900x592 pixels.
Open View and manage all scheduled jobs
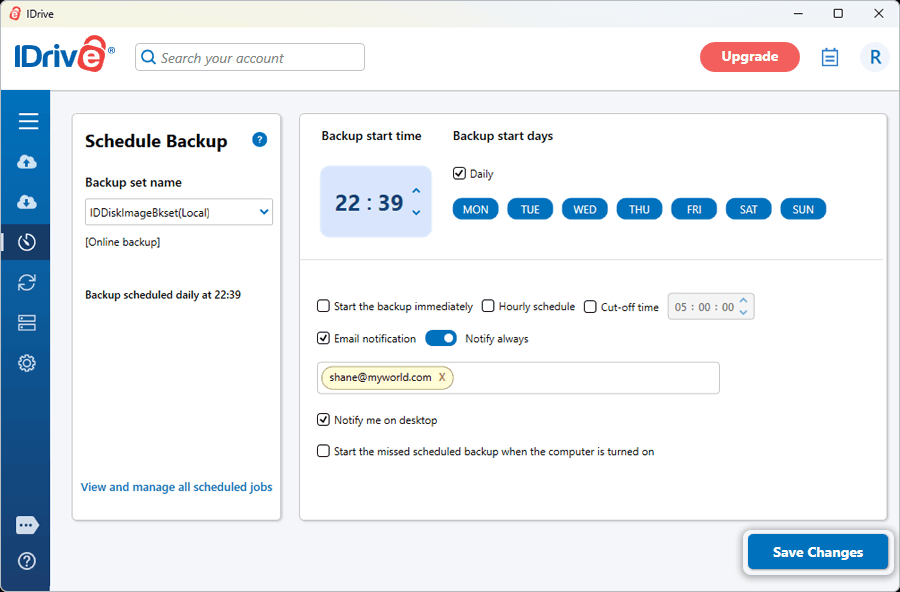177,487
